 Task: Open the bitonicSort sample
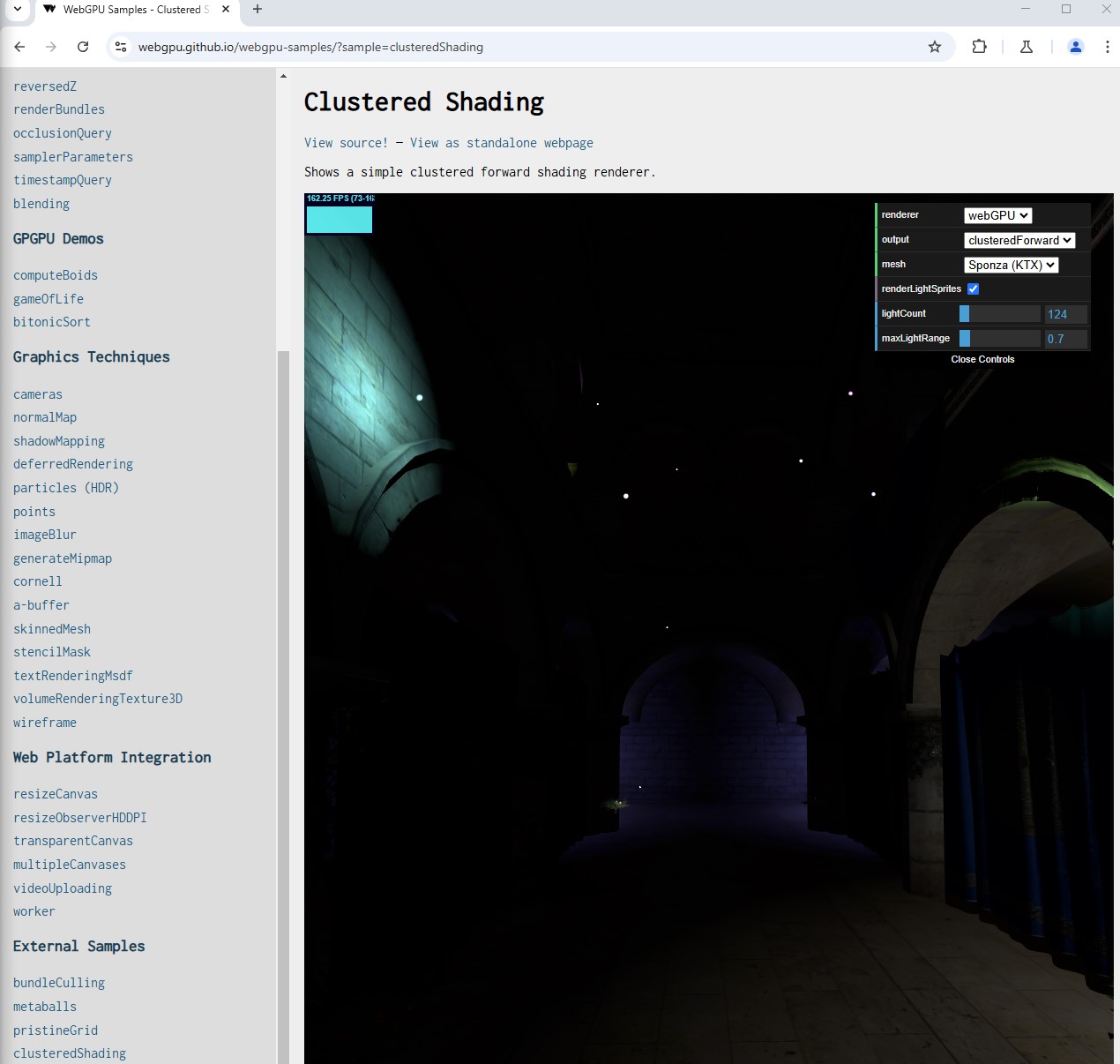(52, 322)
